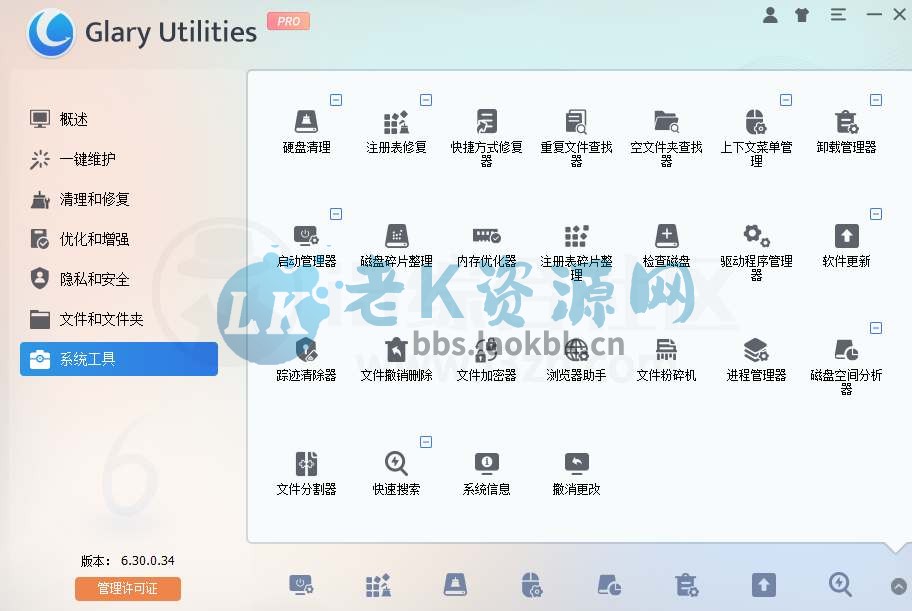Open the 驱动程序管理器 driver manager
Viewport: 912px width, 611px height.
756,252
